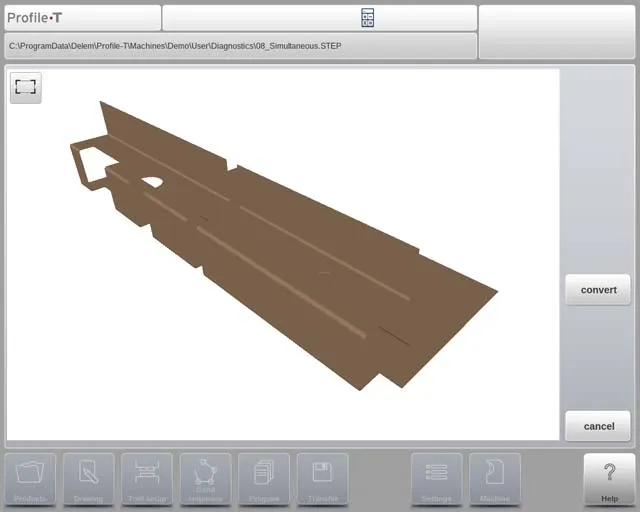Click the fit-to-view frame icon
Viewport: 640px width, 512px height.
pos(26,88)
